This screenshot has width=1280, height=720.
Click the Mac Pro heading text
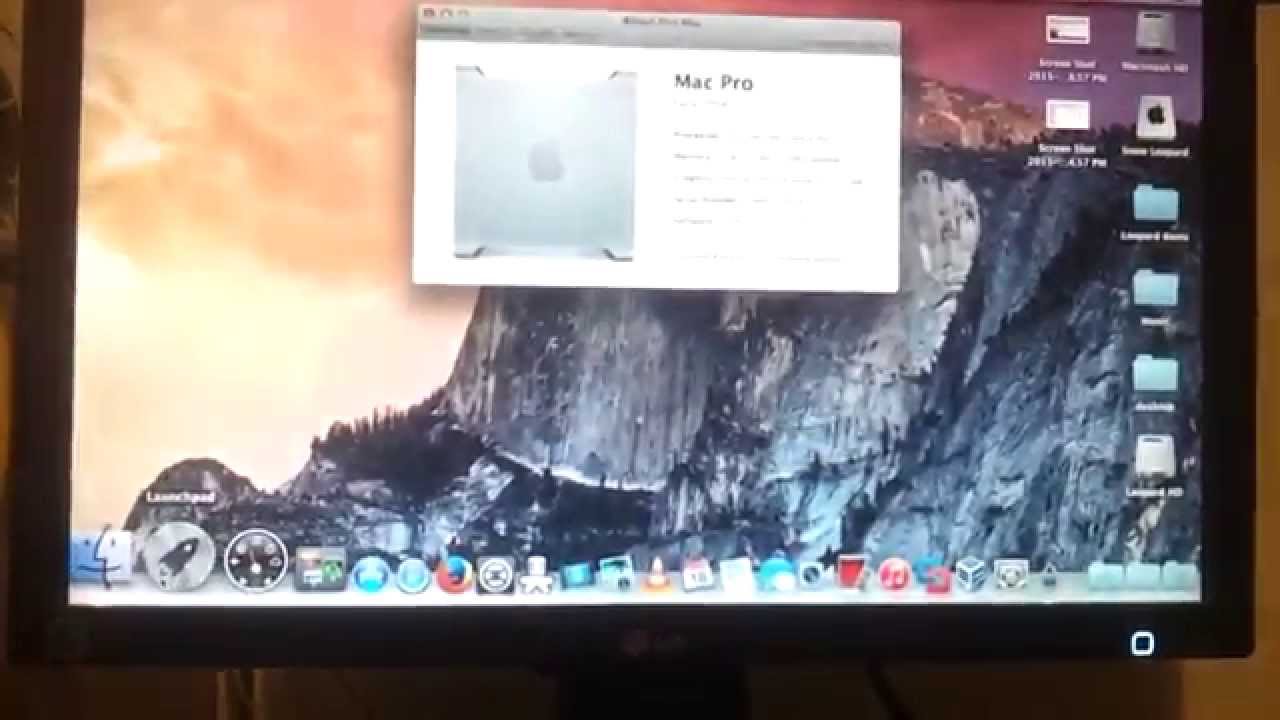(x=714, y=83)
